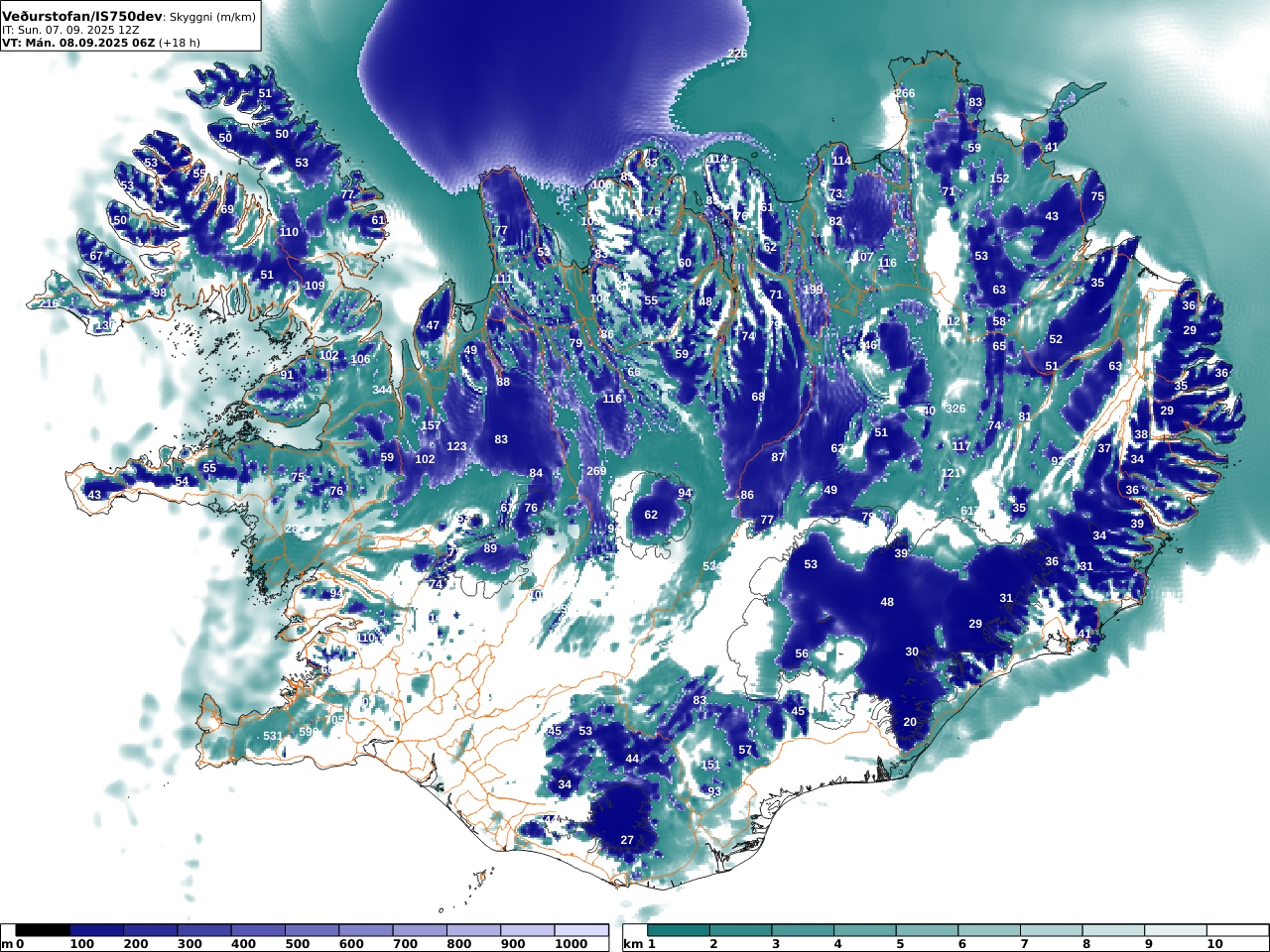Click the 326 value in the eastern interior
The image size is (1270, 952).
click(x=955, y=409)
